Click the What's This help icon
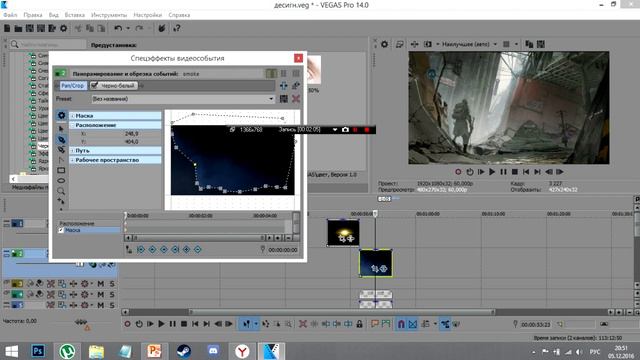The height and width of the screenshot is (360, 640). [x=176, y=28]
